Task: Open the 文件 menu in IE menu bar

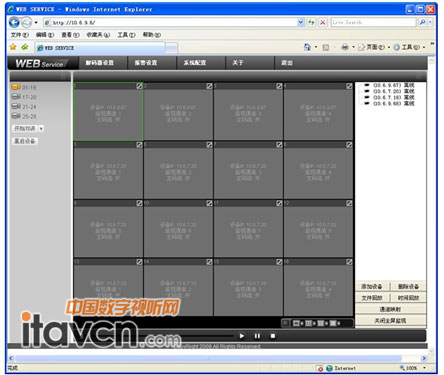Action: point(19,35)
